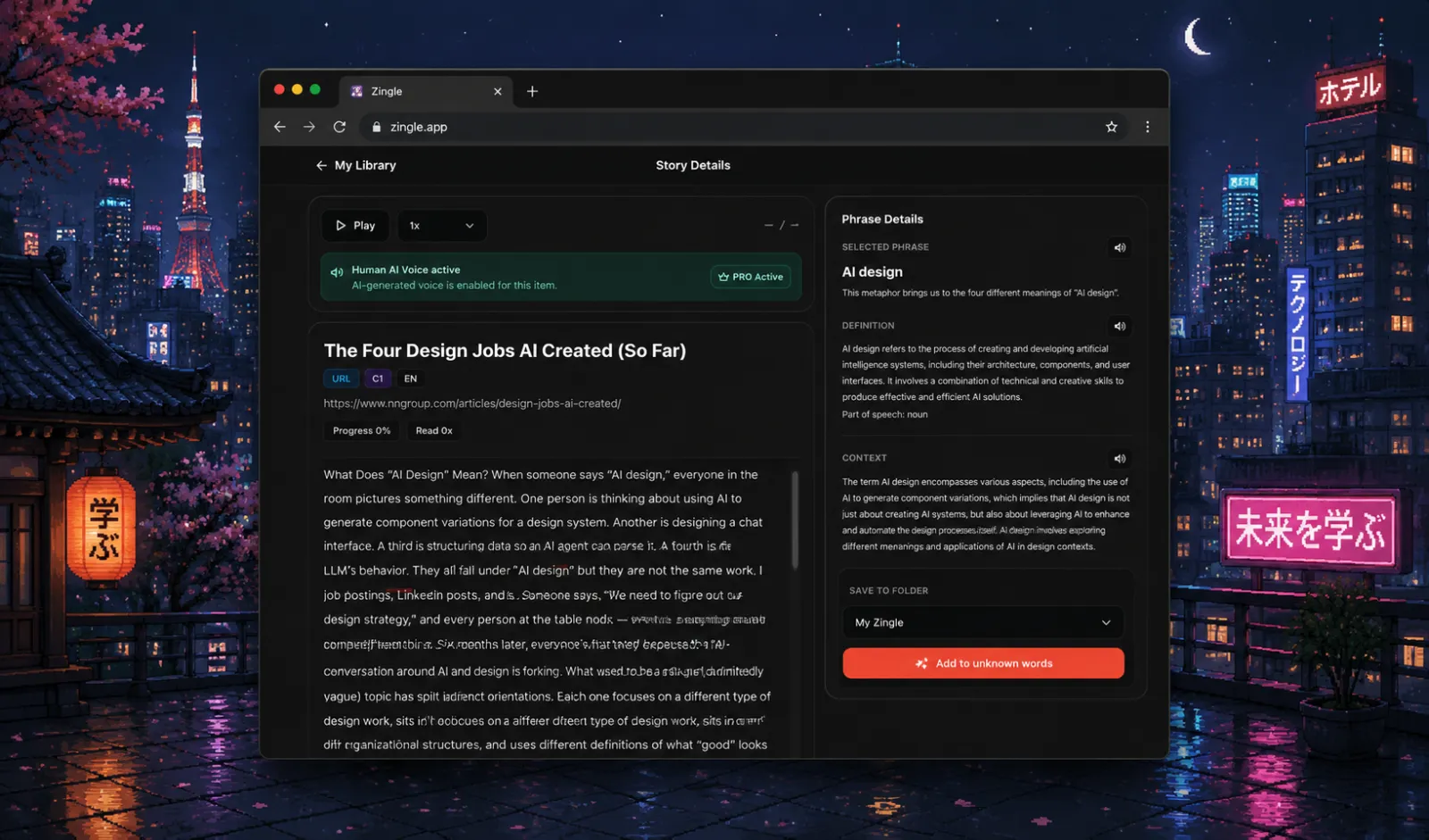Click the C1 level badge

(x=378, y=378)
